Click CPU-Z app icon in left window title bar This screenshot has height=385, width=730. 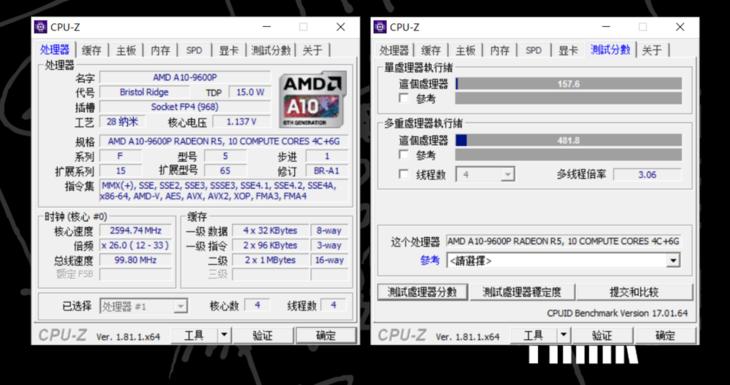click(41, 27)
